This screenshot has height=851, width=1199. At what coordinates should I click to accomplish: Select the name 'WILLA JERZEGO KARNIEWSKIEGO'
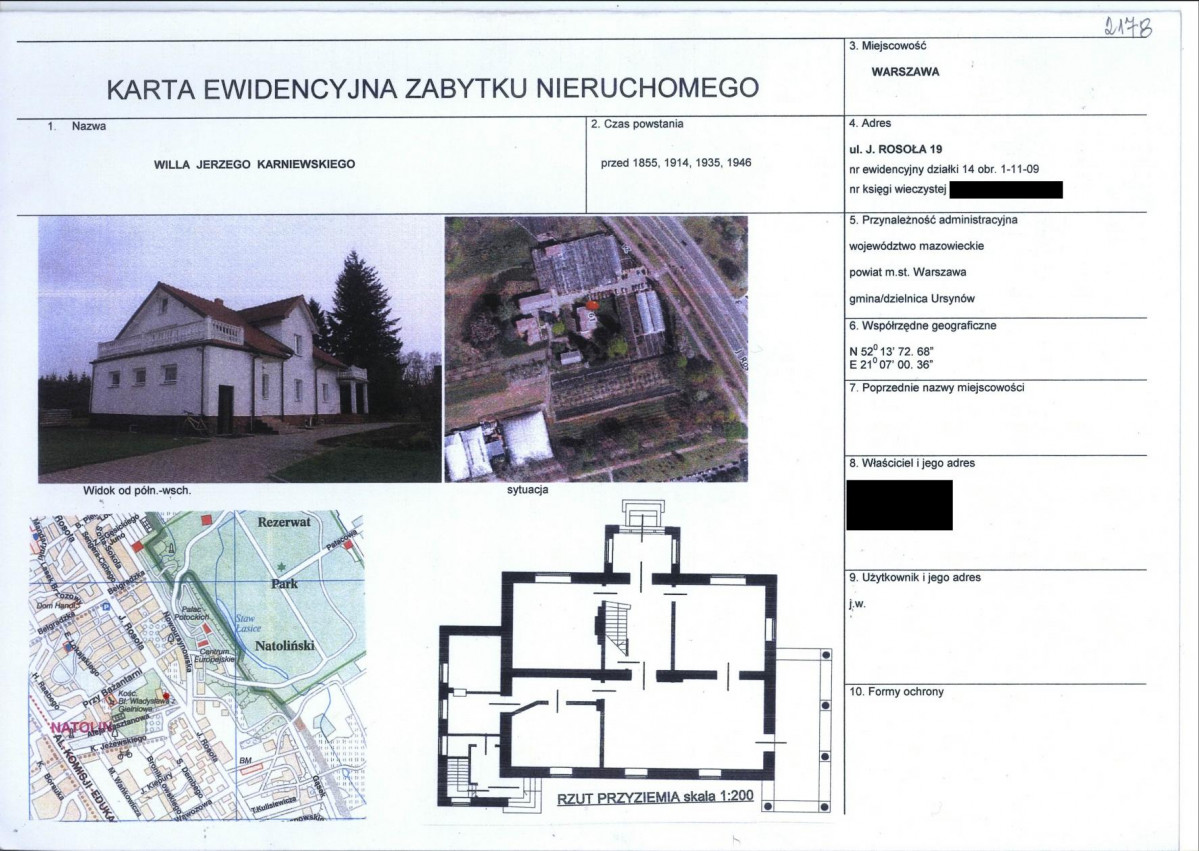pos(255,164)
